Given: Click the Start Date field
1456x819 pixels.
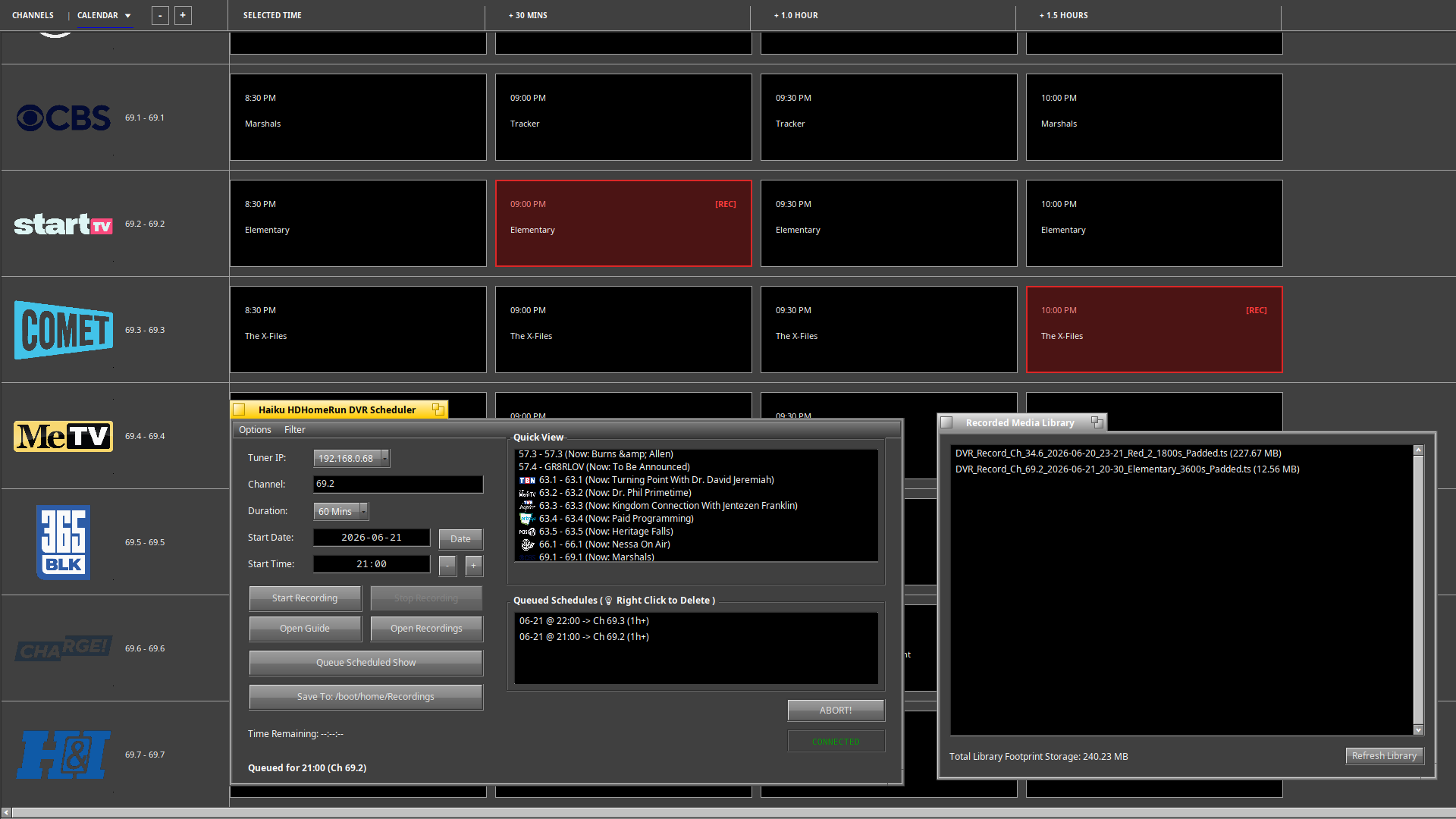Looking at the screenshot, I should [372, 538].
